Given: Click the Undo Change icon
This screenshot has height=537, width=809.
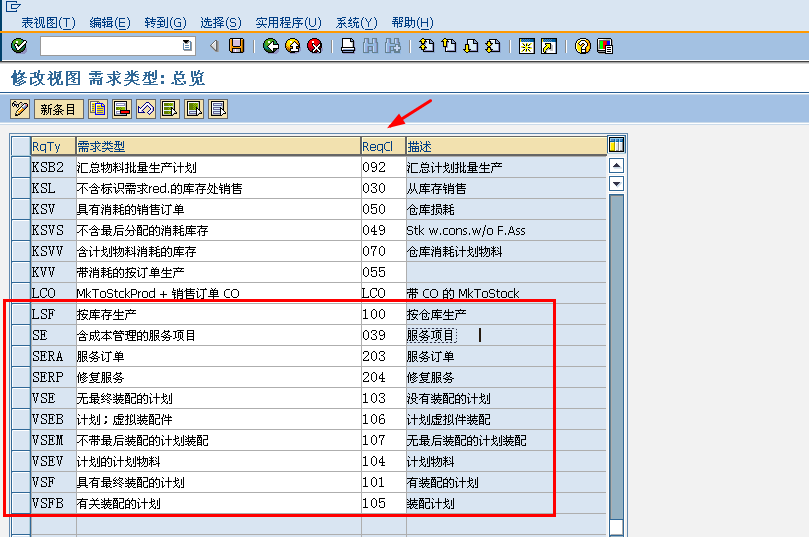Looking at the screenshot, I should (146, 109).
